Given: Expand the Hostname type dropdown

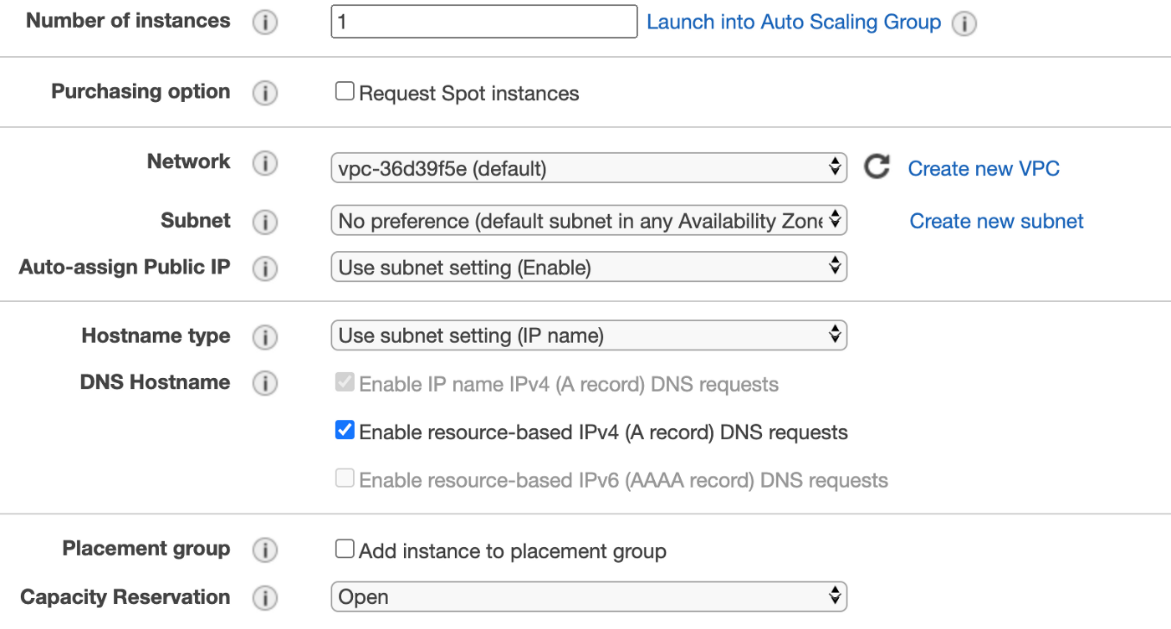Looking at the screenshot, I should (588, 335).
